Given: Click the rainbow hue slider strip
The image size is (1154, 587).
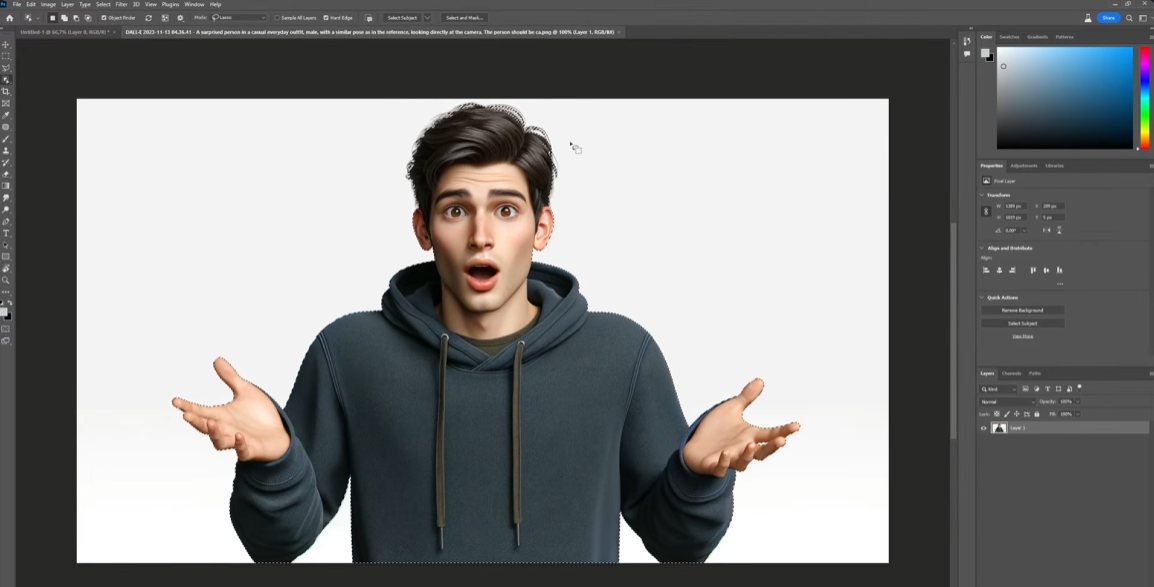Looking at the screenshot, I should 1144,98.
